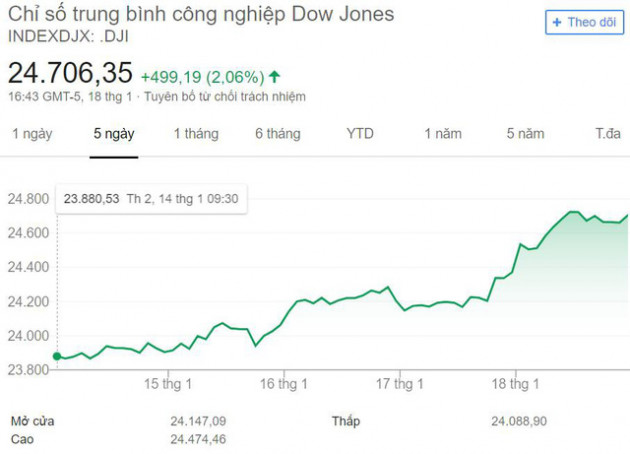This screenshot has width=630, height=454.
Task: Open the 1 tháng time range
Action: (x=196, y=133)
